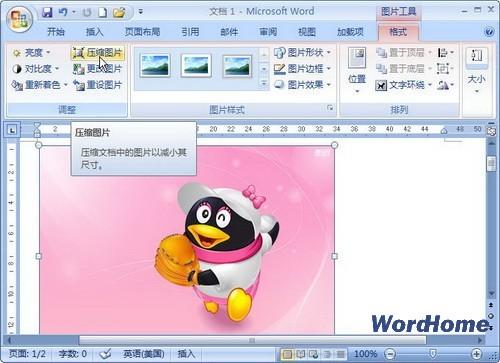Viewport: 500px width, 363px height.
Task: Open the 位置 position dropdown
Action: 357,71
